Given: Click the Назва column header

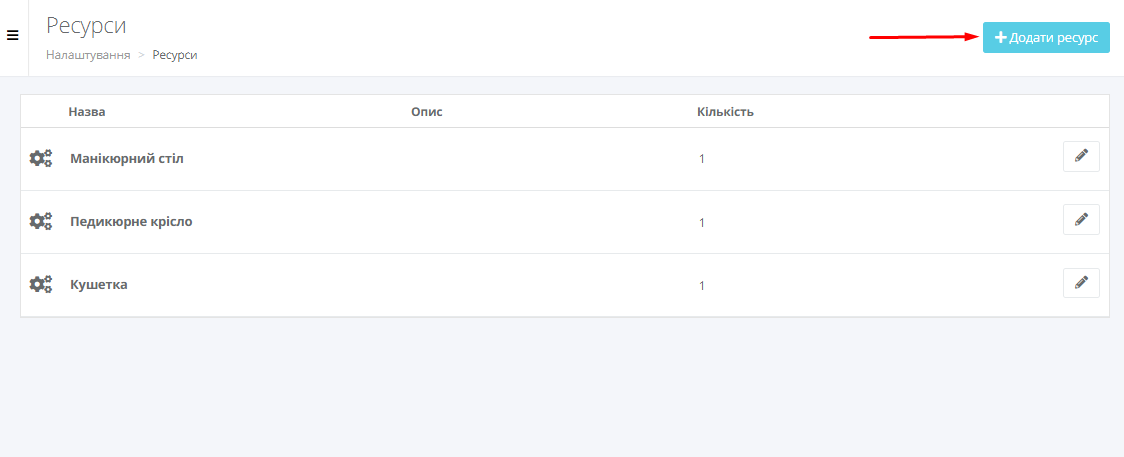Looking at the screenshot, I should pyautogui.click(x=87, y=112).
